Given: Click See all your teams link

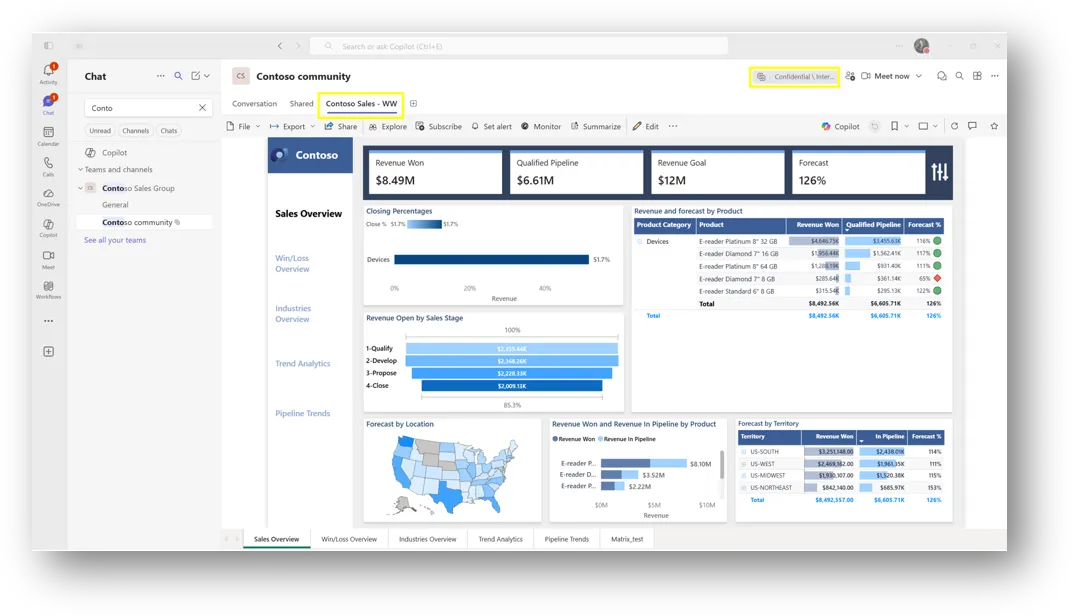Looking at the screenshot, I should 115,240.
